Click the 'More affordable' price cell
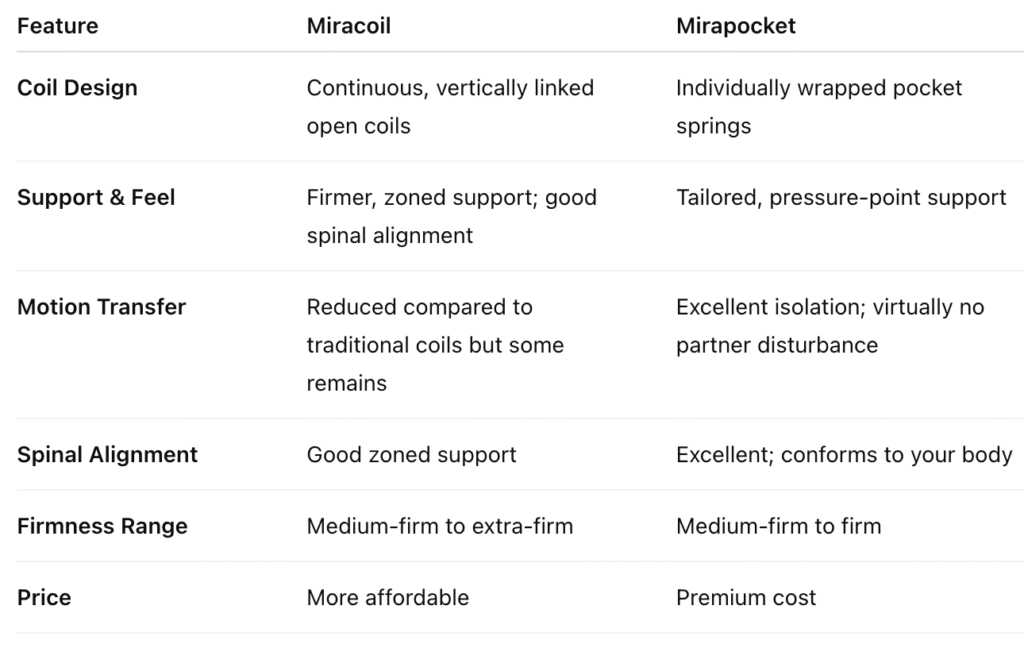 pos(387,598)
